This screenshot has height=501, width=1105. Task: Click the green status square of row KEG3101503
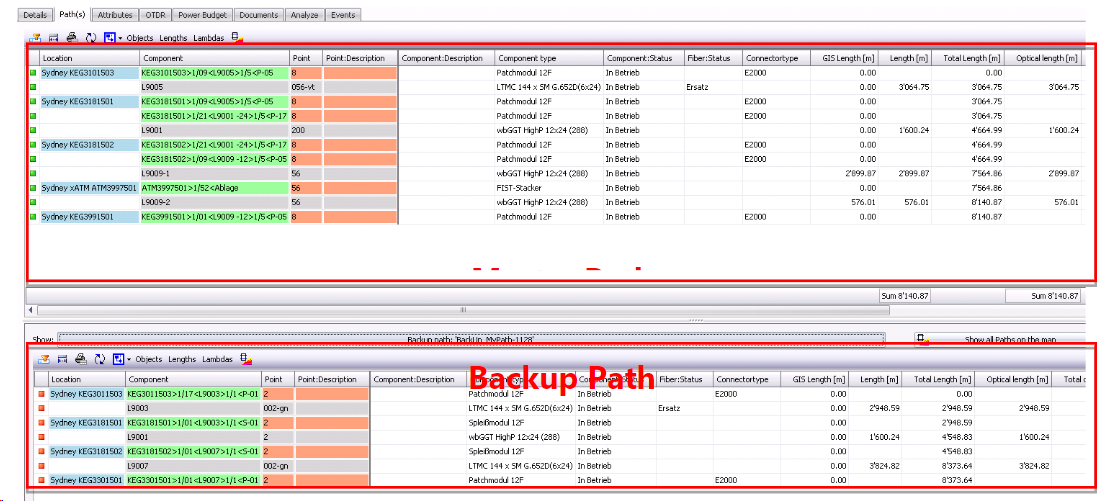33,73
